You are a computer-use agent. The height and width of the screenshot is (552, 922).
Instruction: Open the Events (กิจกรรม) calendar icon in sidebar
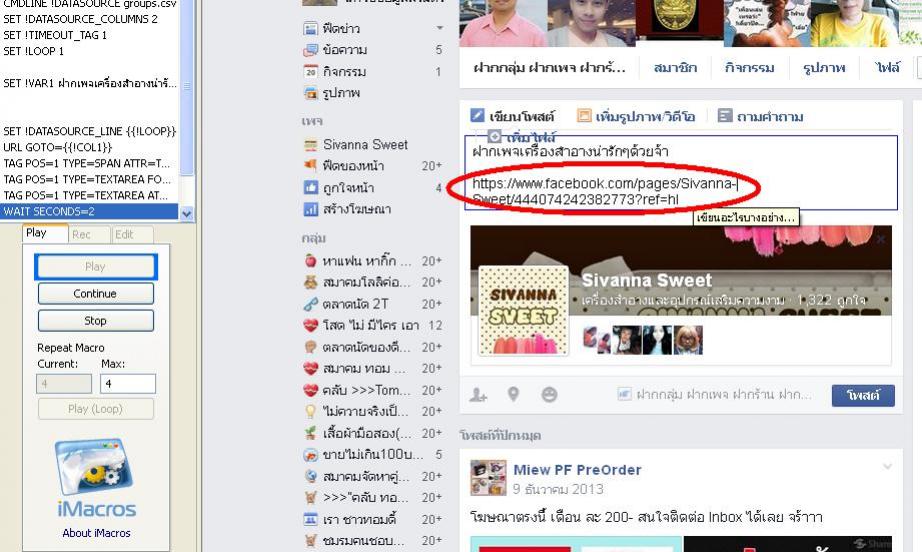point(310,72)
